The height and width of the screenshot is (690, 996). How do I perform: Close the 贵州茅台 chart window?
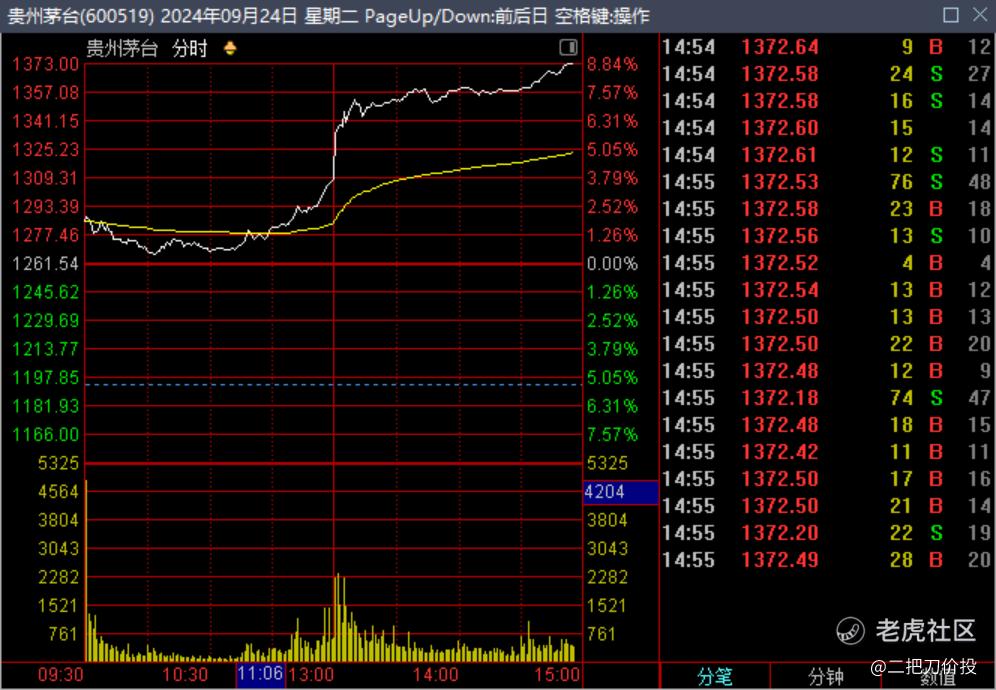[x=980, y=15]
